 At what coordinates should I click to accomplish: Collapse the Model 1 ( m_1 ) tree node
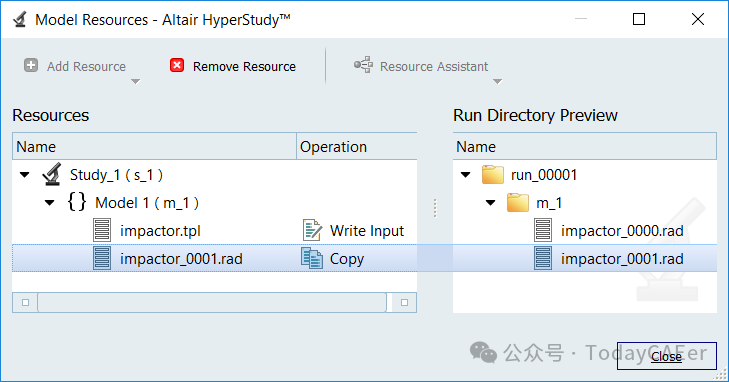point(50,203)
